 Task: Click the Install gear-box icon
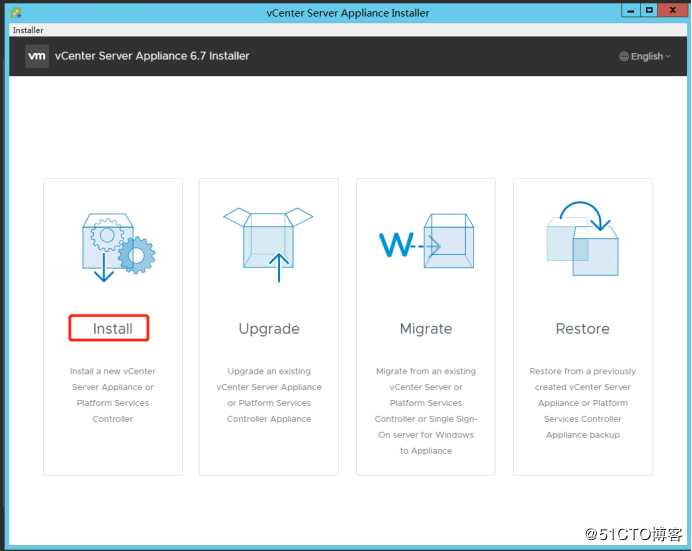[x=119, y=247]
